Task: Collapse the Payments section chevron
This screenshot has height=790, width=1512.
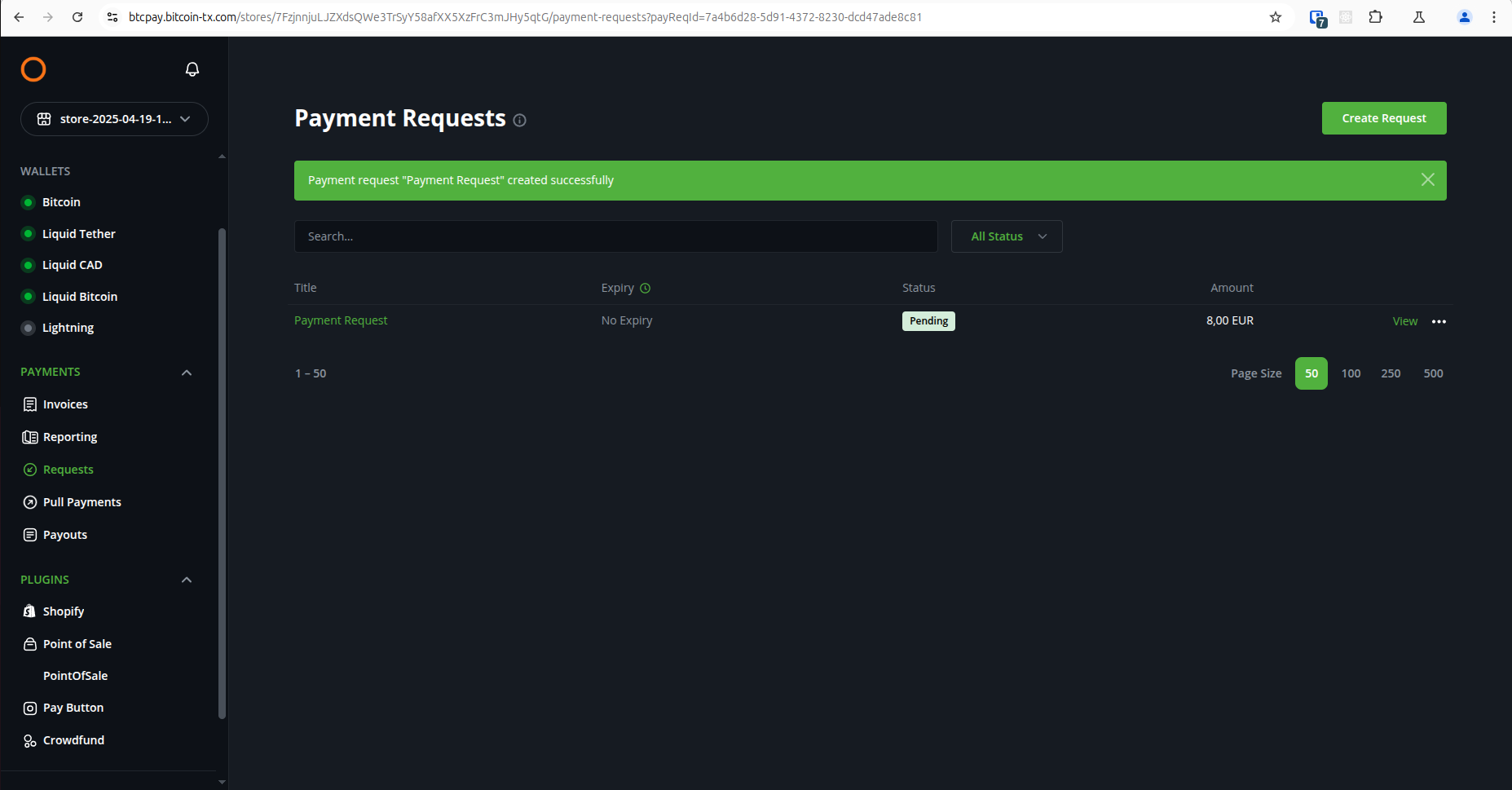Action: point(187,373)
